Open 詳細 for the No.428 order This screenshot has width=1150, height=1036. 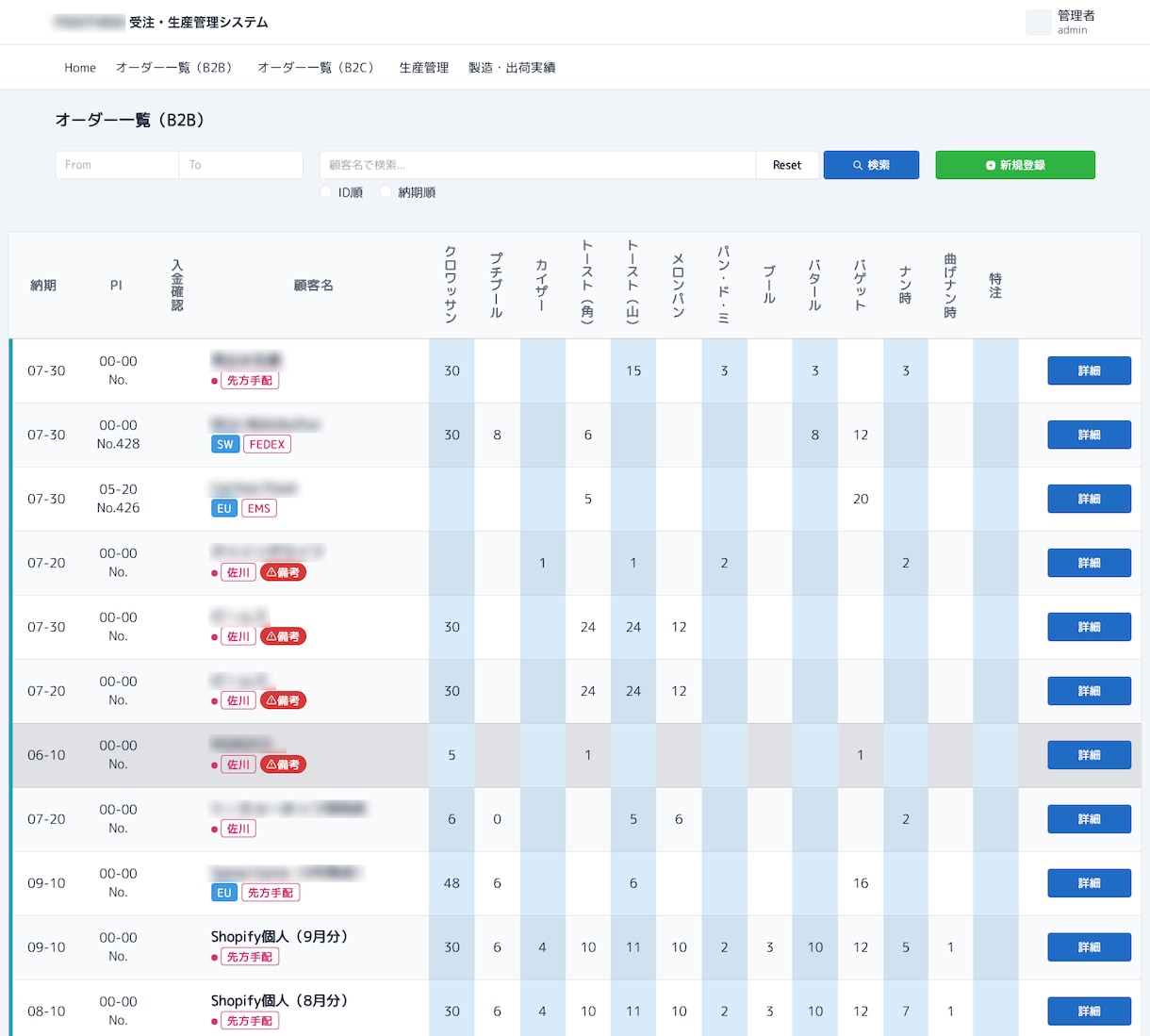(x=1089, y=435)
